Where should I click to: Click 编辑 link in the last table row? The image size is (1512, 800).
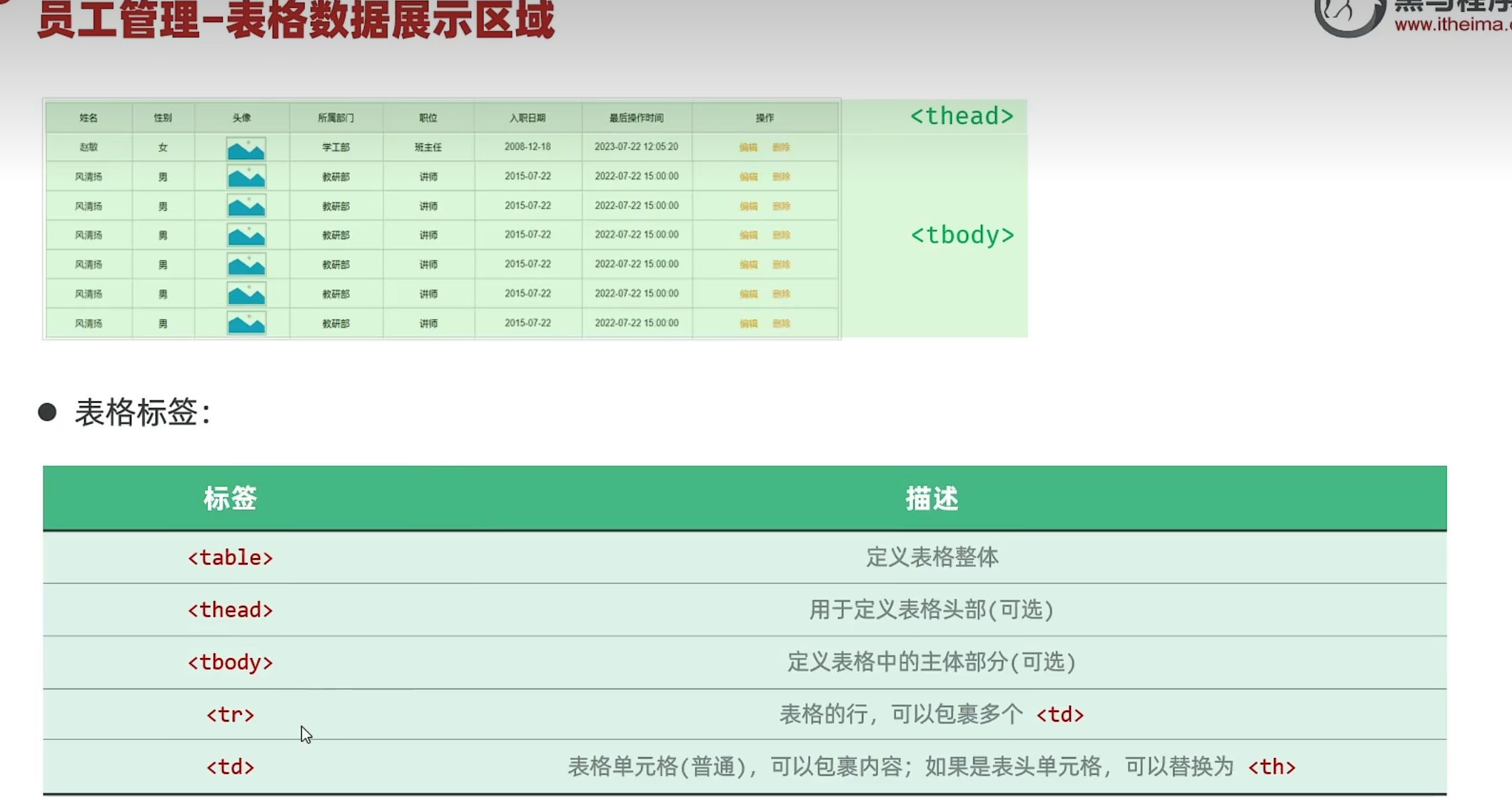point(748,323)
